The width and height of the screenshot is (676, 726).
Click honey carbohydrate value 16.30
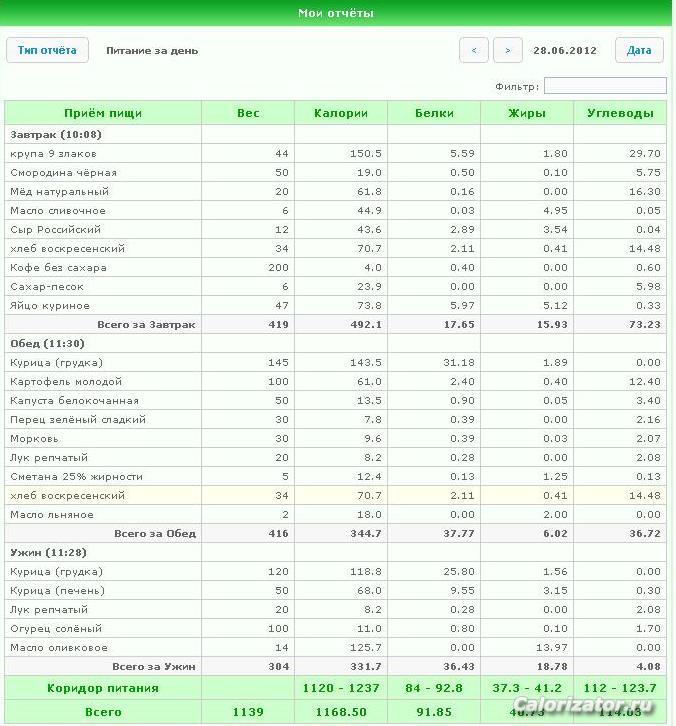pos(645,191)
